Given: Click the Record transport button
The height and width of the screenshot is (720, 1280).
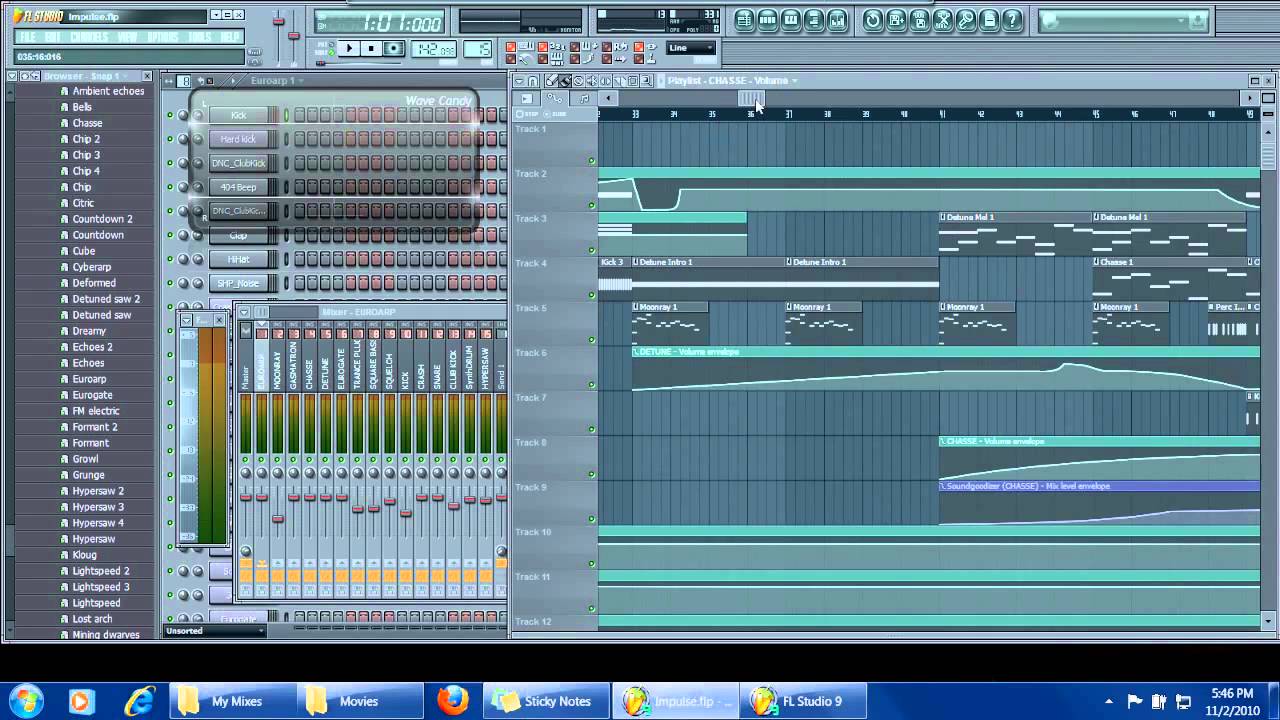Looking at the screenshot, I should pyautogui.click(x=394, y=48).
